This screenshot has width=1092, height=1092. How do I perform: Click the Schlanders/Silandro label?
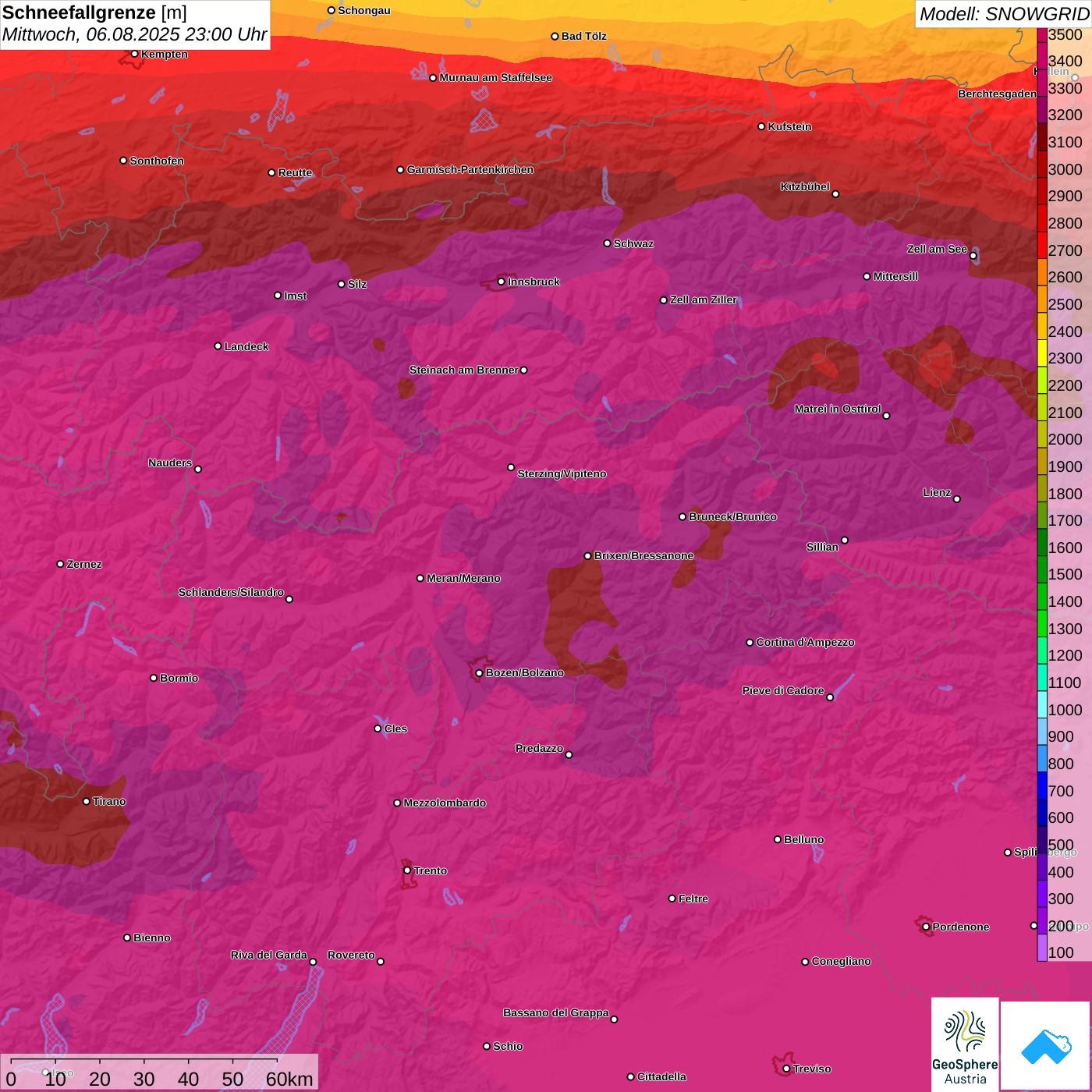(x=231, y=592)
